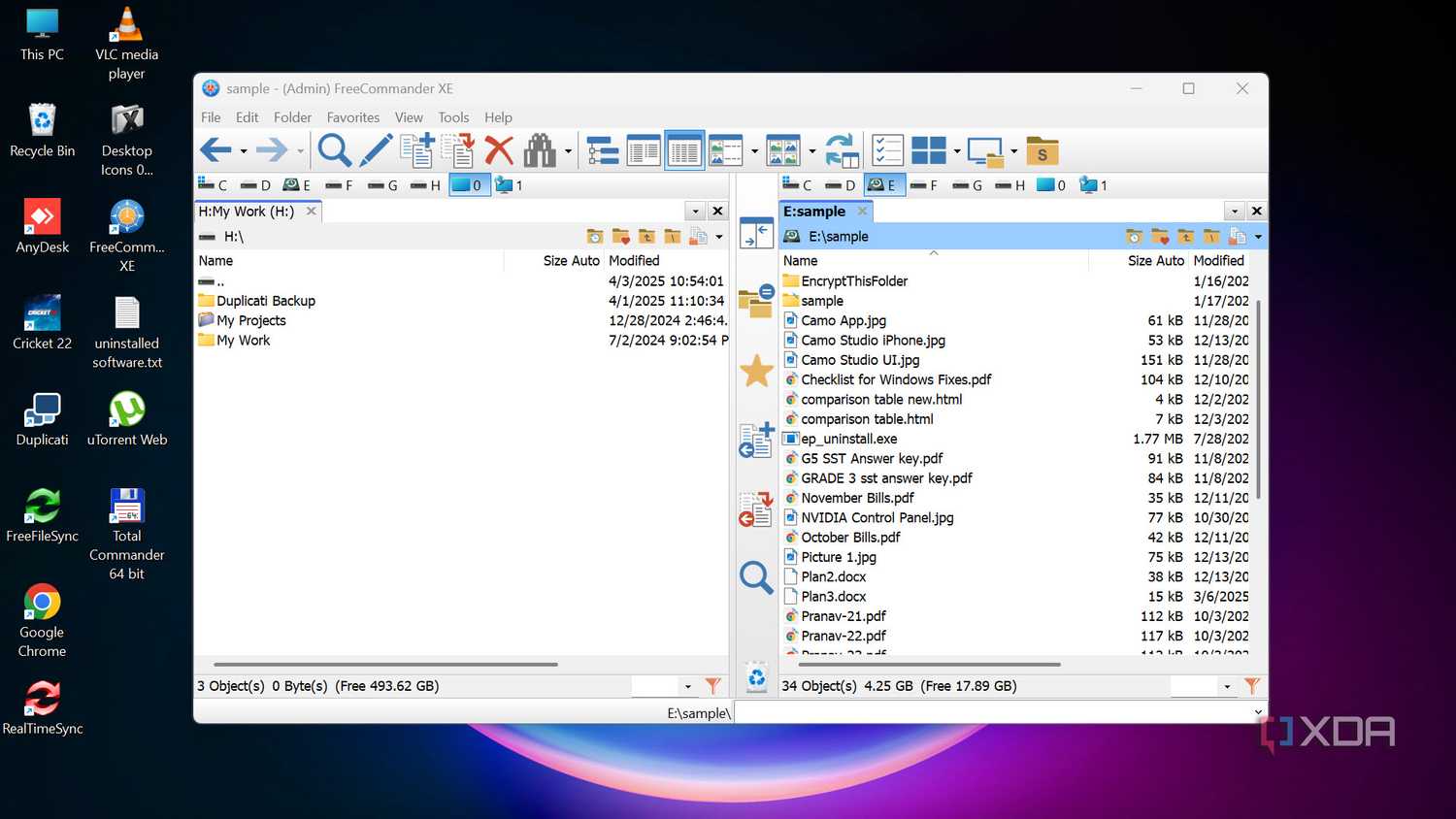Image resolution: width=1456 pixels, height=819 pixels.
Task: Open file search with the binoculars icon
Action: click(540, 150)
